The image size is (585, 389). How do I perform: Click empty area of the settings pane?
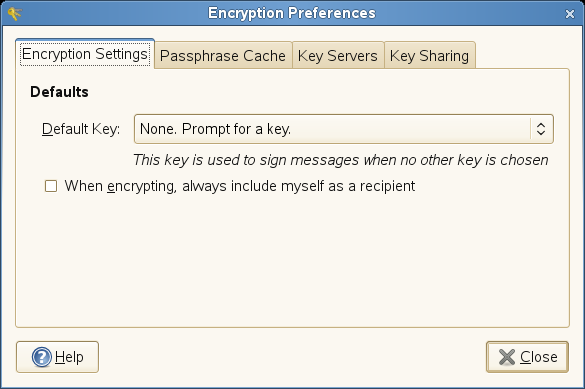click(292, 261)
